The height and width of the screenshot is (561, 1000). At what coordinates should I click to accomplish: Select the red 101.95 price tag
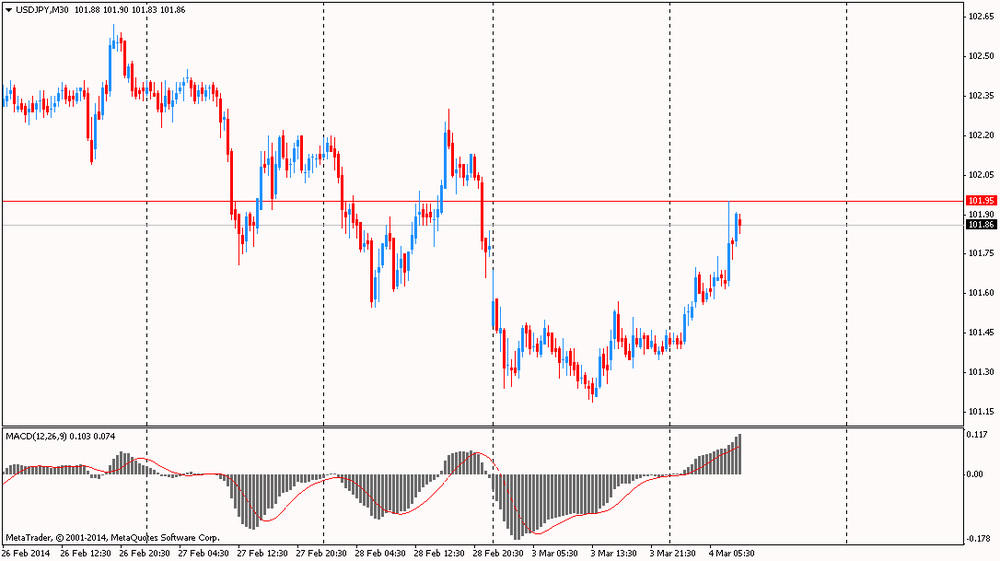pyautogui.click(x=981, y=201)
